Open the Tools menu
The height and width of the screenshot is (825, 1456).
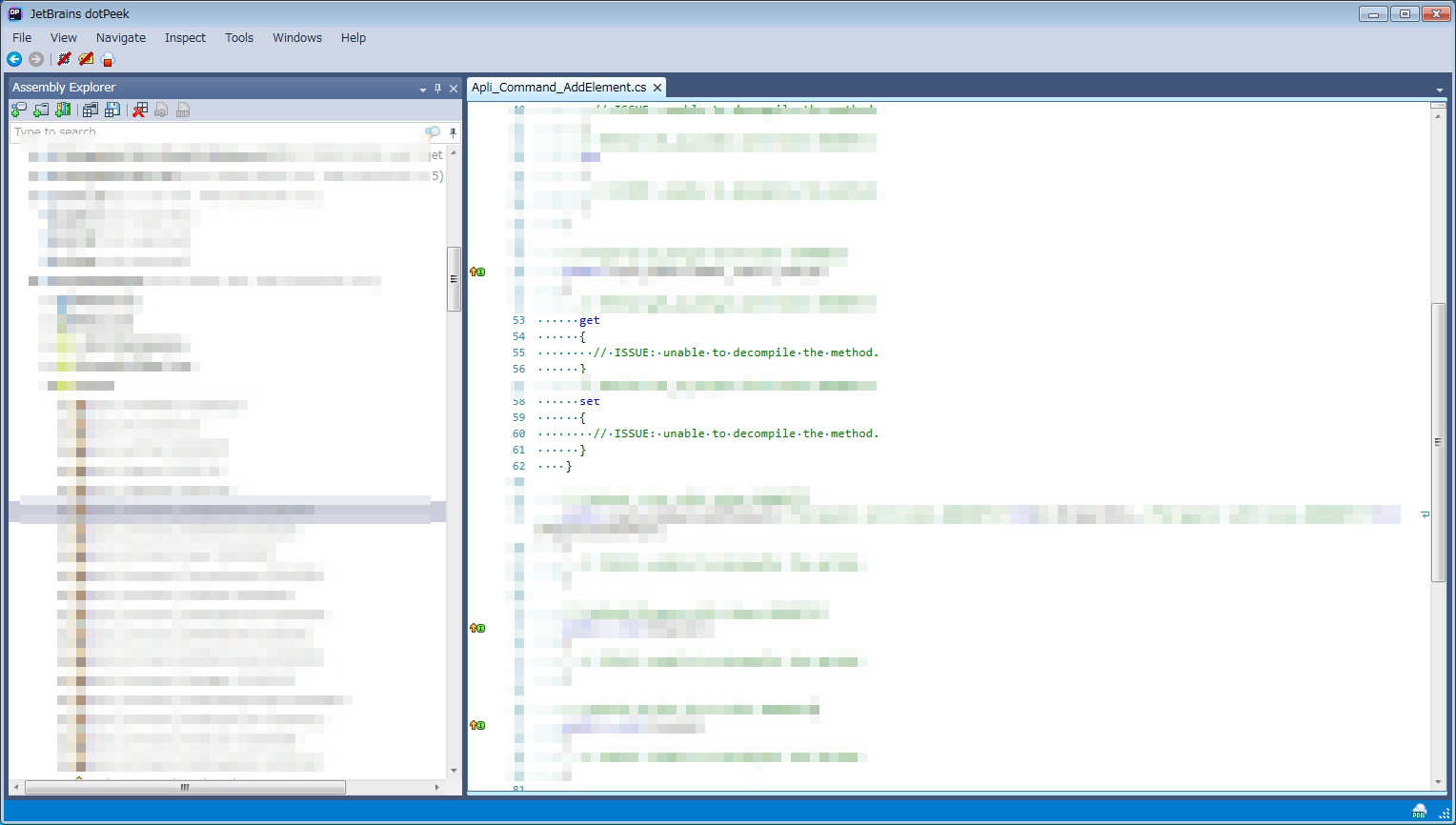(x=239, y=37)
